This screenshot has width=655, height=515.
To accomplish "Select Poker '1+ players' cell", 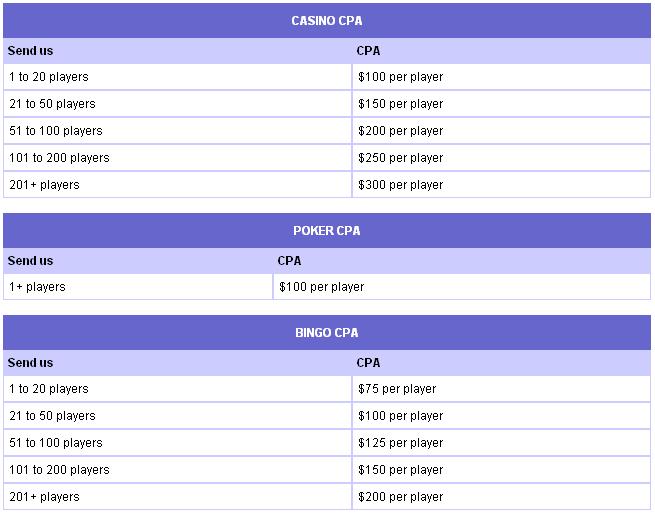I will (x=138, y=287).
